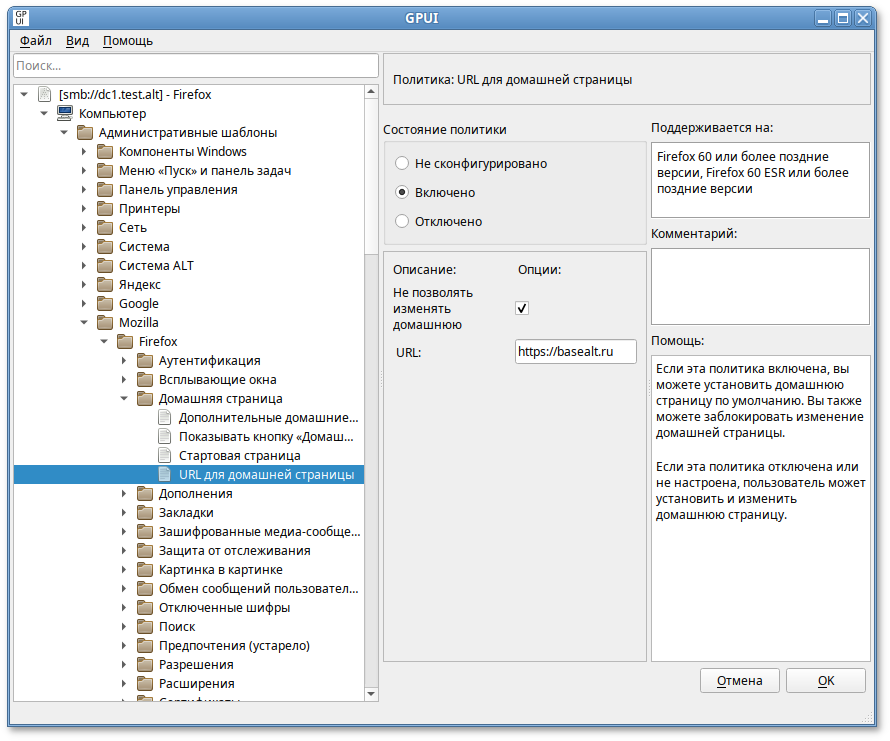Click the Google folder icon

(x=104, y=304)
